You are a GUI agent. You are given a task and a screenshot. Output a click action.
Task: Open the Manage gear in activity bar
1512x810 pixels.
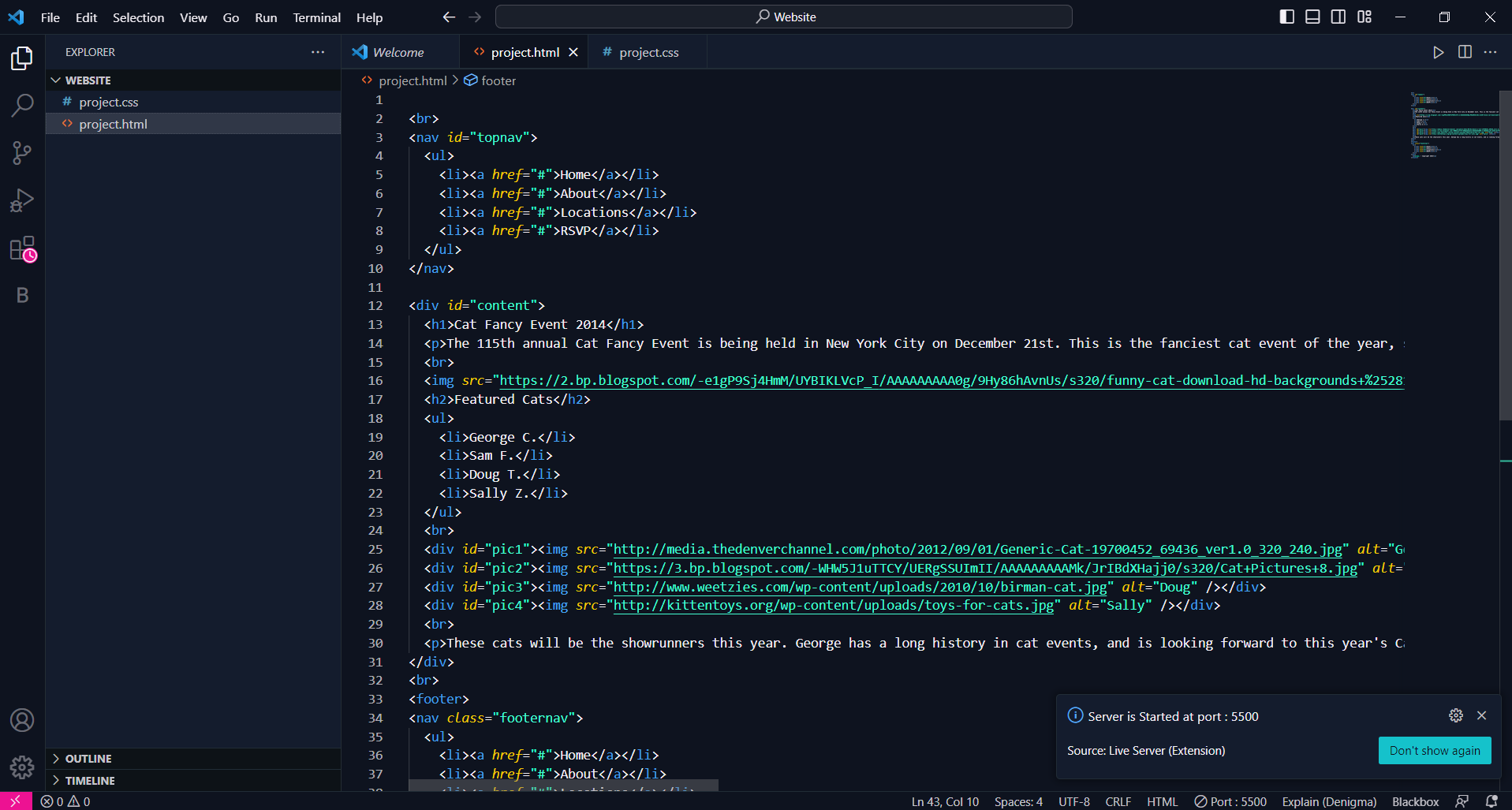tap(22, 767)
